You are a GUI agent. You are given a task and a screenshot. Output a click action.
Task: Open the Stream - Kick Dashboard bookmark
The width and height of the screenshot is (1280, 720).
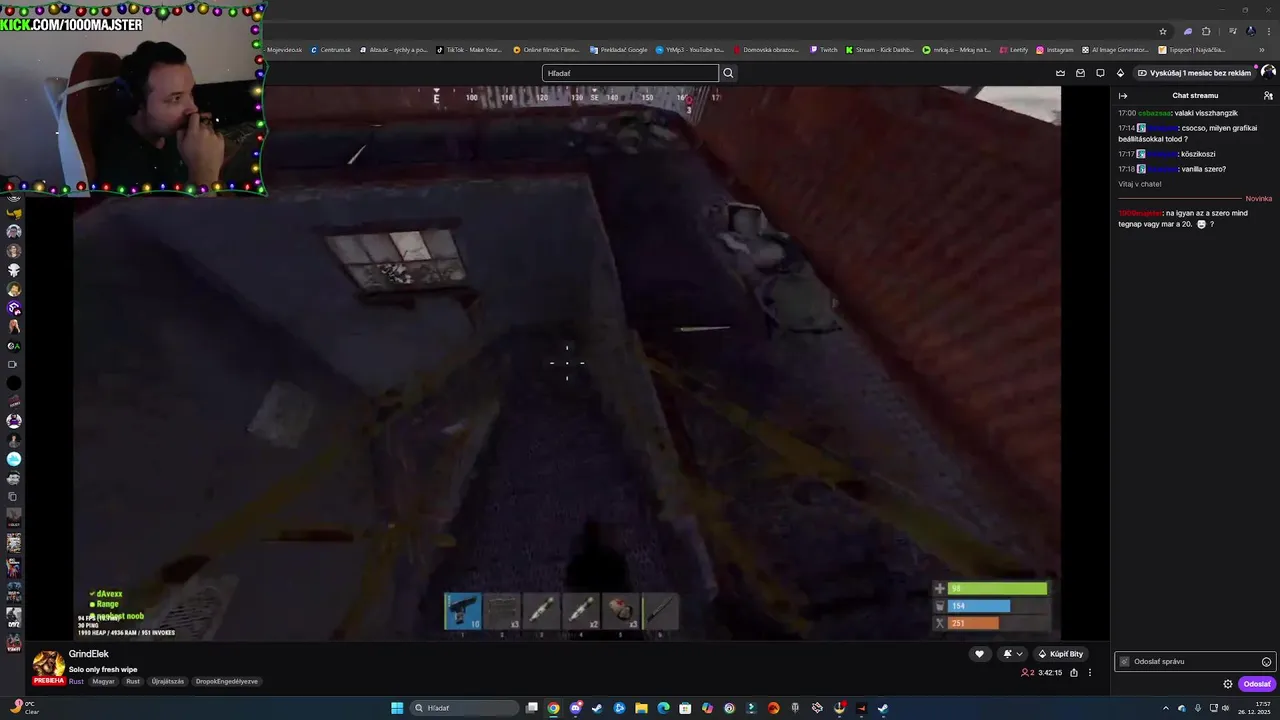[880, 50]
